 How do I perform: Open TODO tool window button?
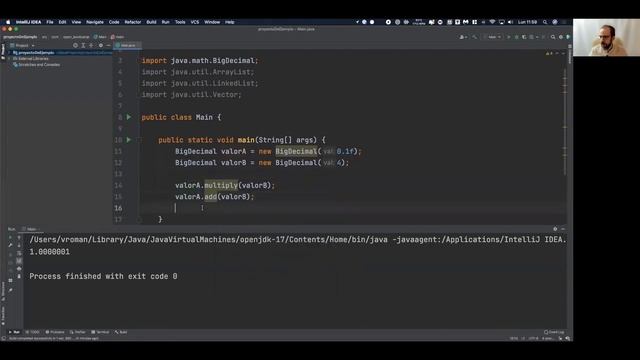click(33, 332)
